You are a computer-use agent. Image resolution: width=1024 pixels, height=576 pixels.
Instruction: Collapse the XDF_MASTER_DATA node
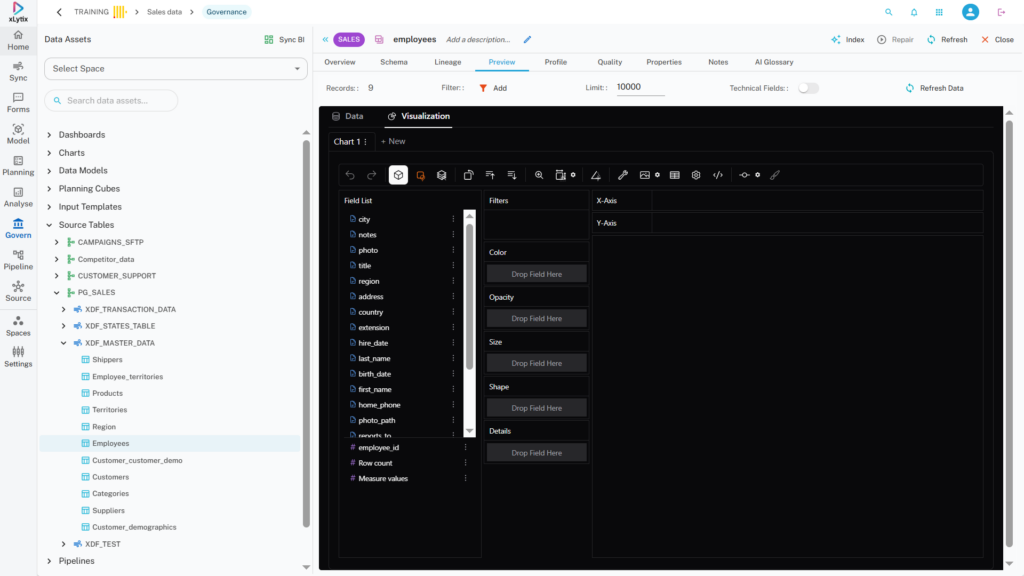click(x=64, y=343)
